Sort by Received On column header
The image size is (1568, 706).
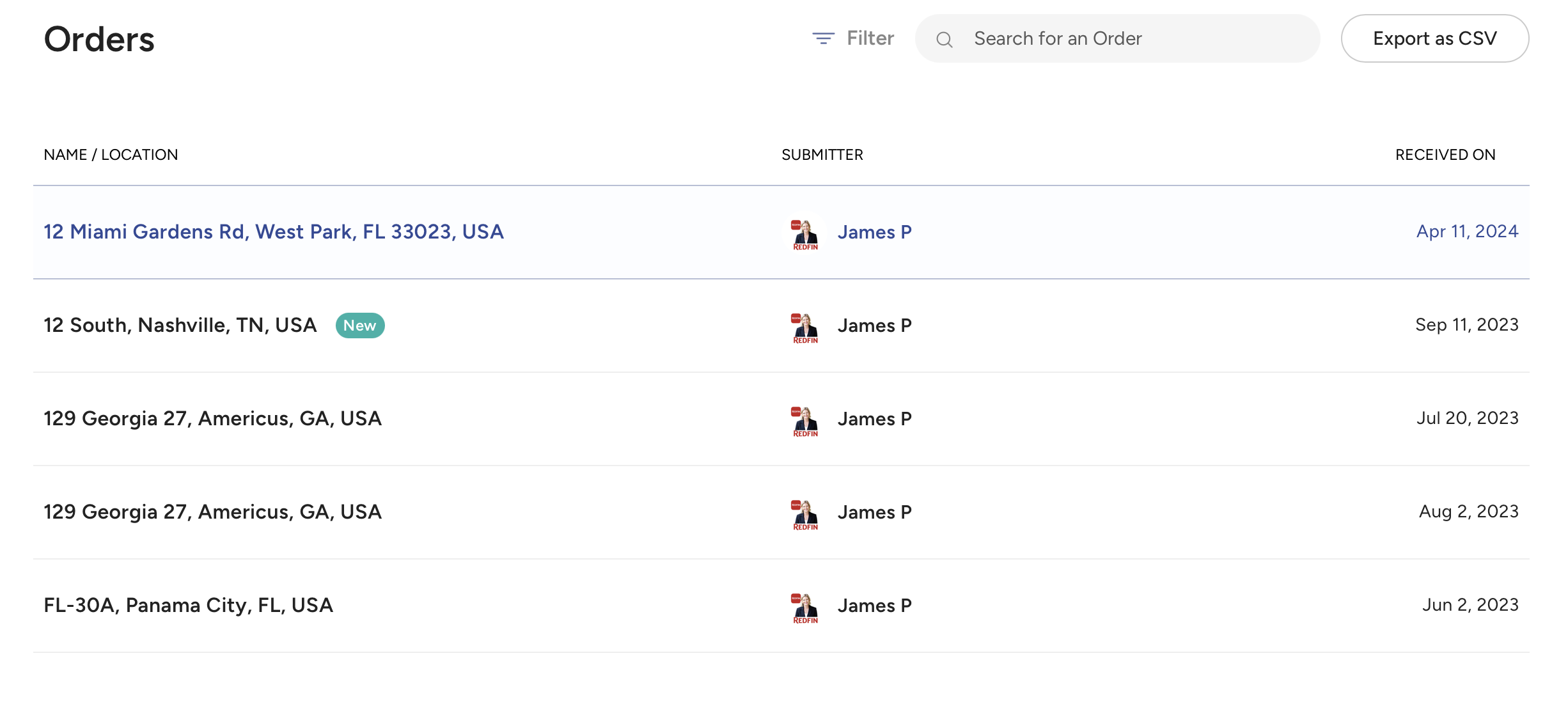click(1445, 155)
